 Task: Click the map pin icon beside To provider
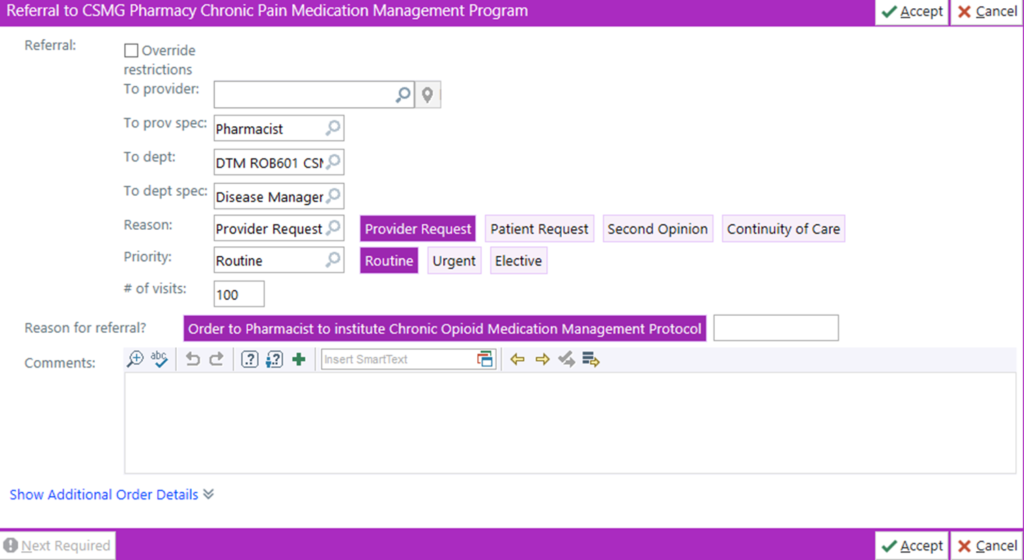click(428, 95)
